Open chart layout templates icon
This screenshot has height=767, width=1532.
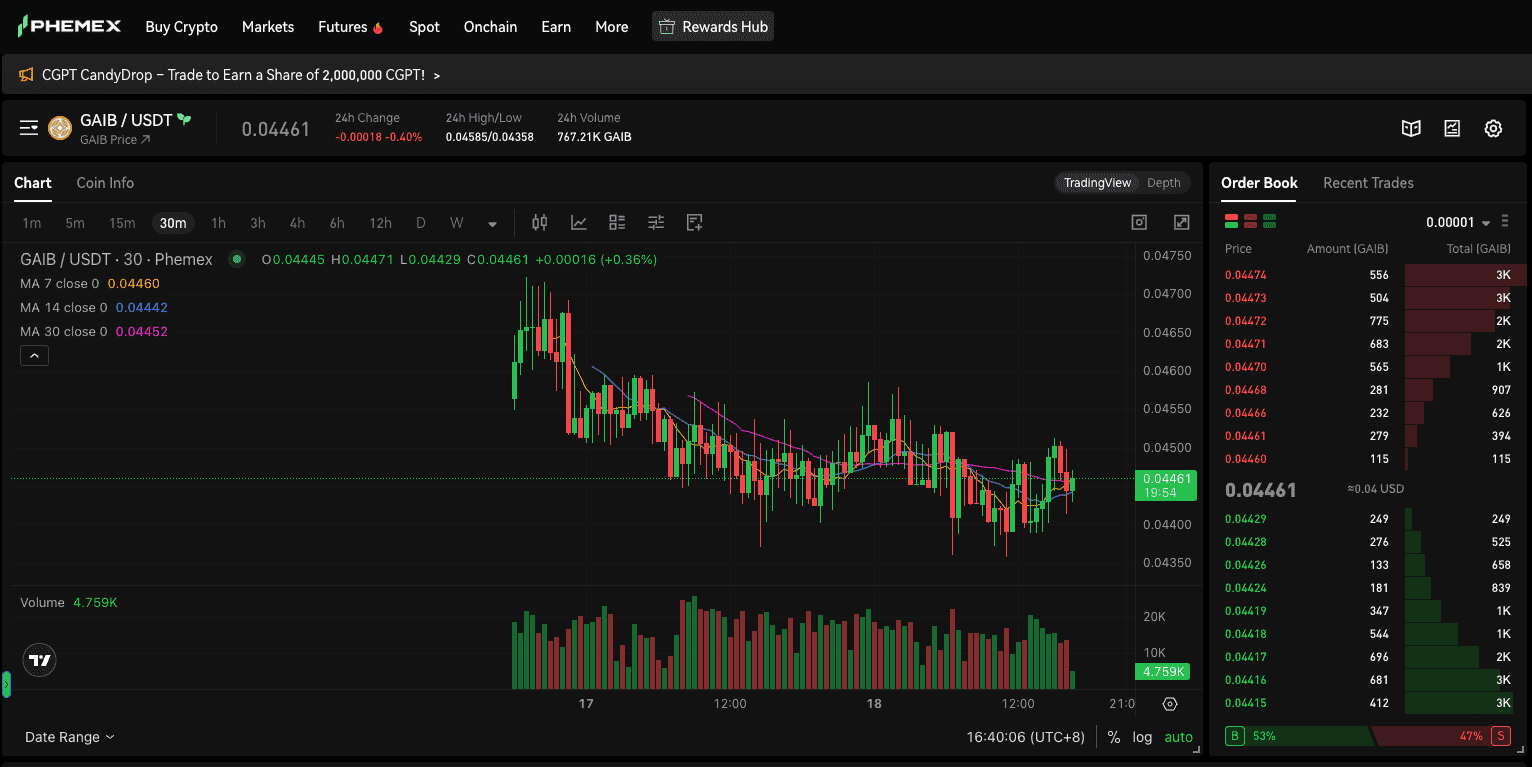(617, 222)
